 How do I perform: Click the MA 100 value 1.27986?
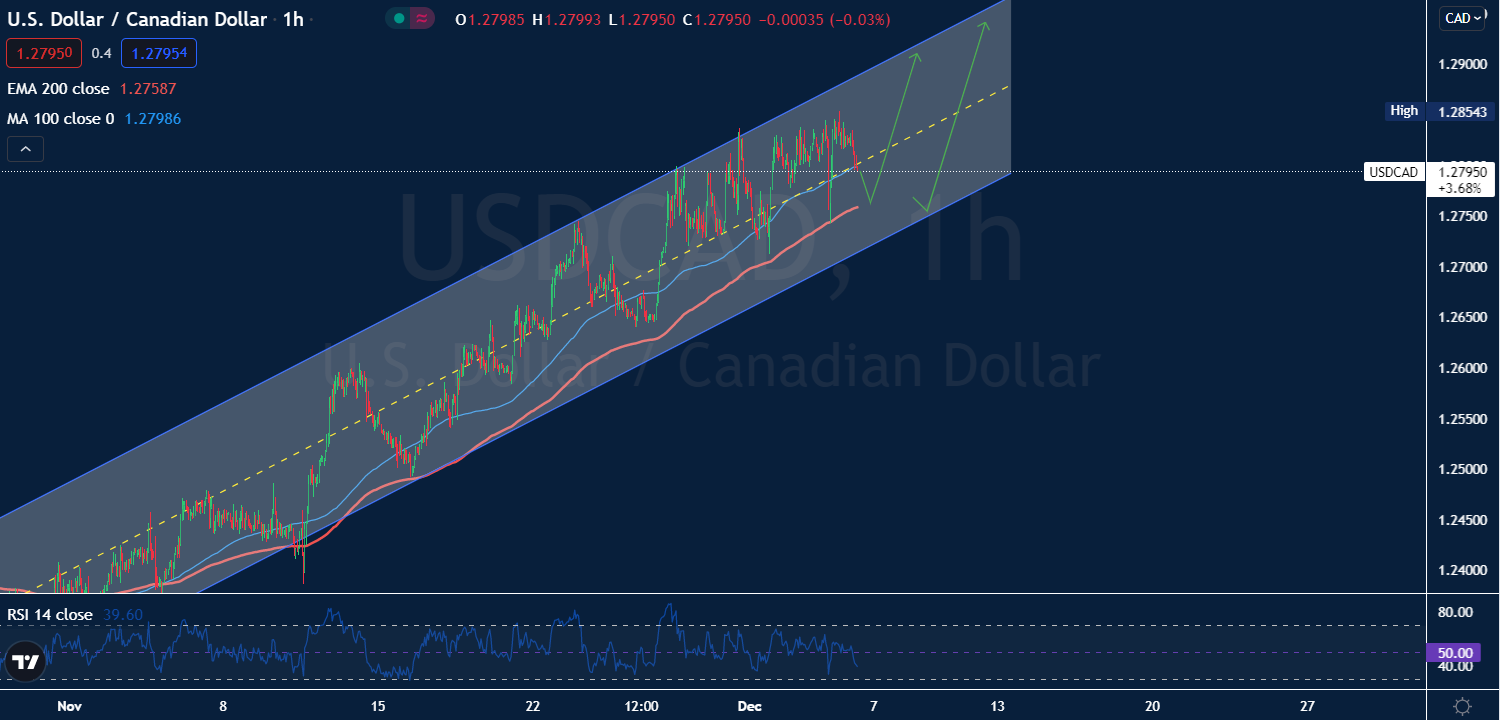(x=153, y=119)
